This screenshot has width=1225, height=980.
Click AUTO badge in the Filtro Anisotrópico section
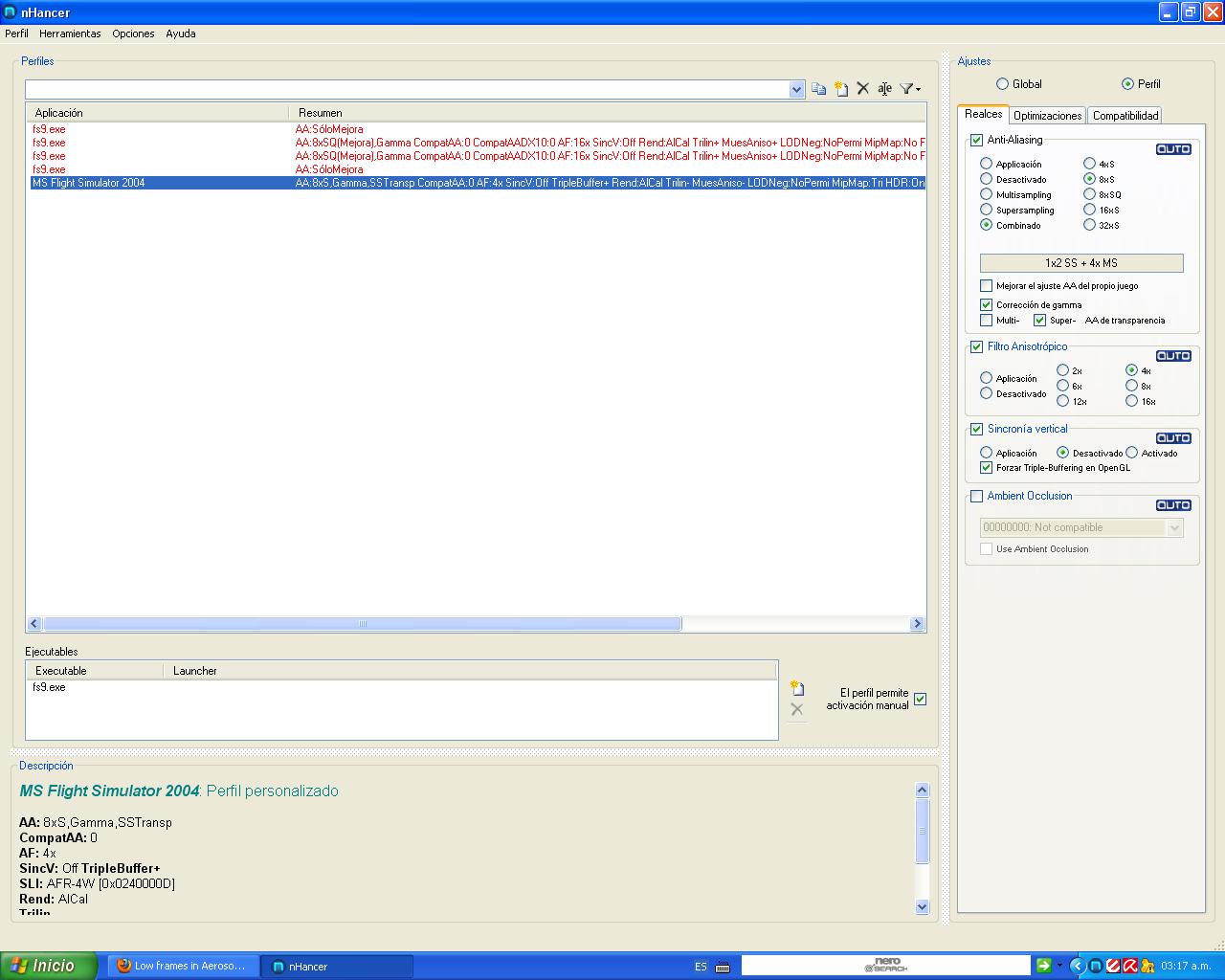[x=1173, y=355]
